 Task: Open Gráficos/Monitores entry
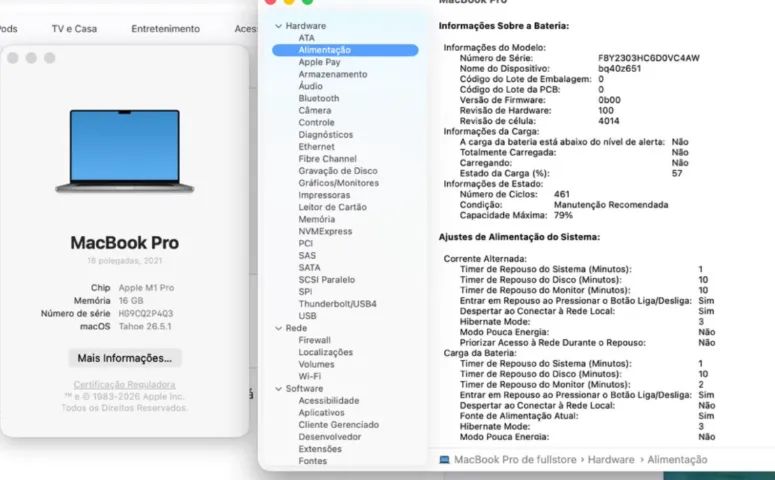339,183
